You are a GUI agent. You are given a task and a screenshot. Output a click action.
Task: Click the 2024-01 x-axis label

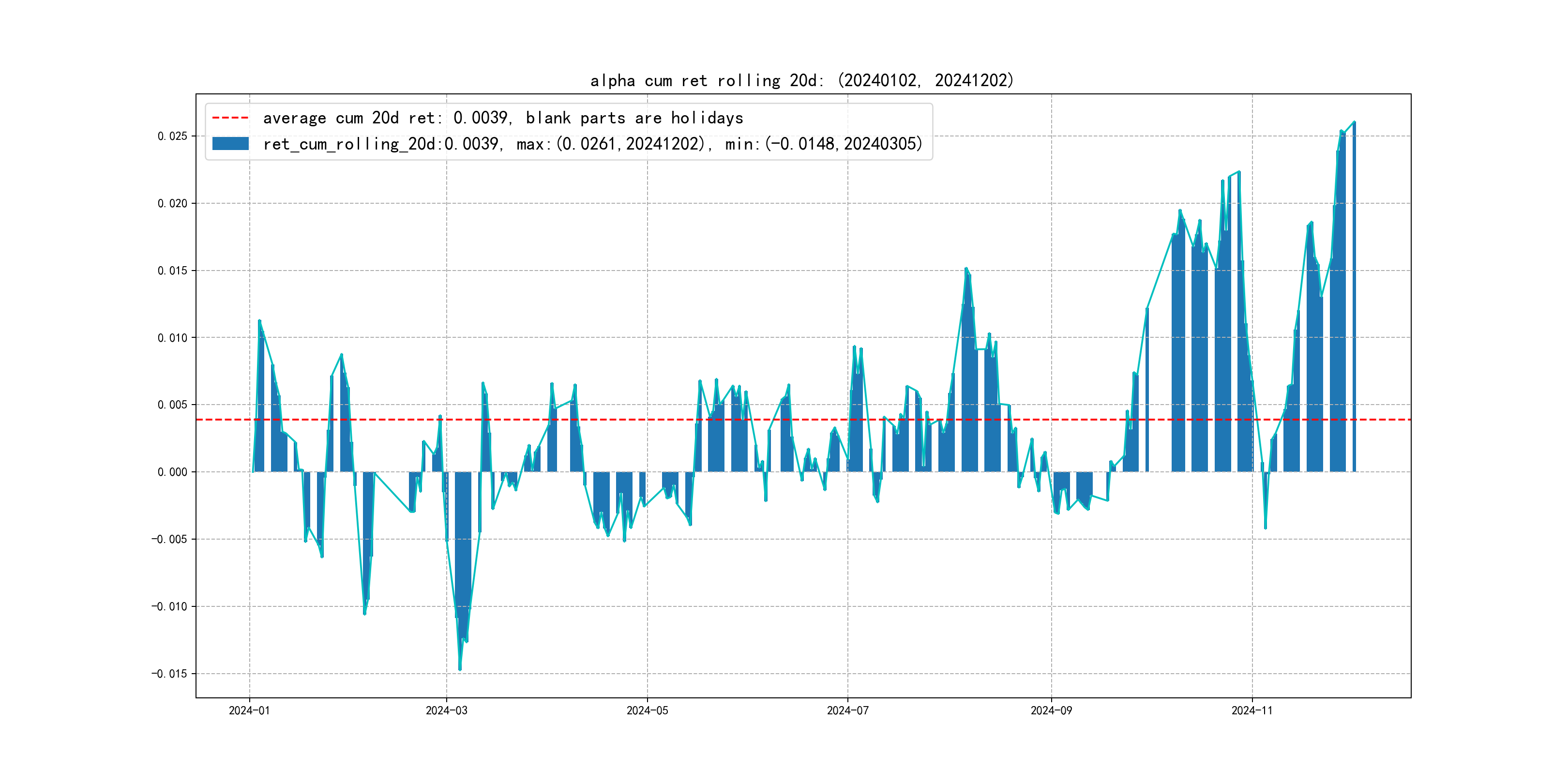[249, 710]
